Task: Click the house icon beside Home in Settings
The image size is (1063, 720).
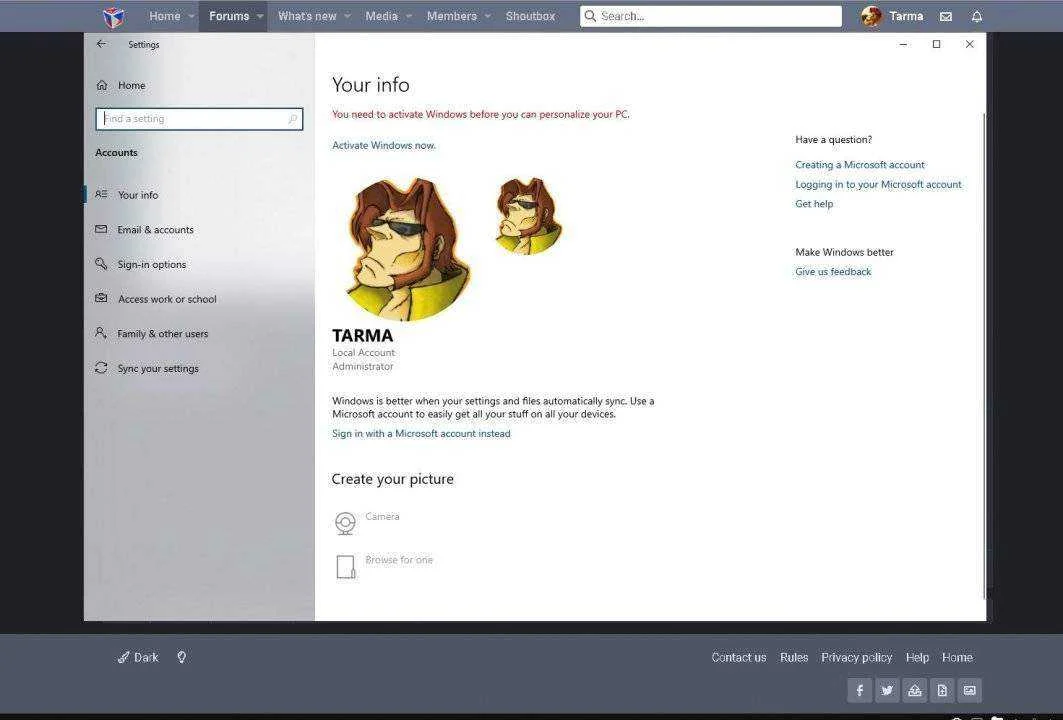Action: click(102, 85)
